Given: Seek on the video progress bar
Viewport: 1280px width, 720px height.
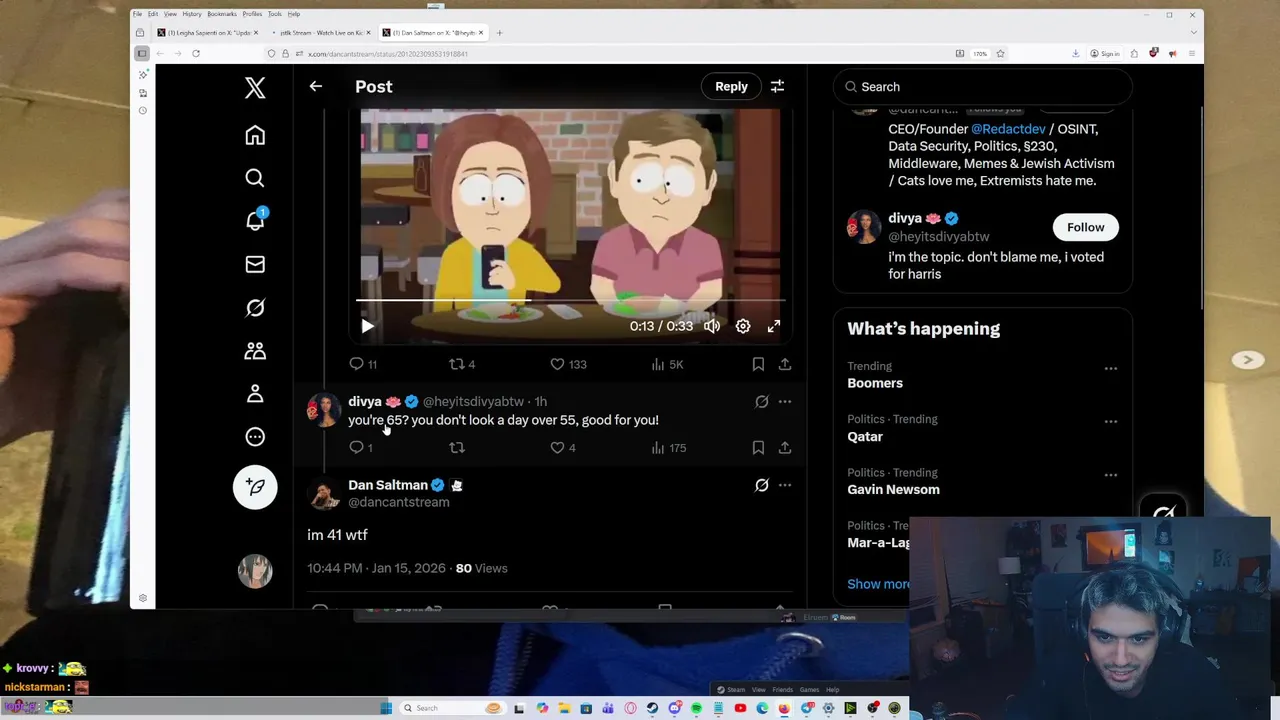Looking at the screenshot, I should coord(570,300).
